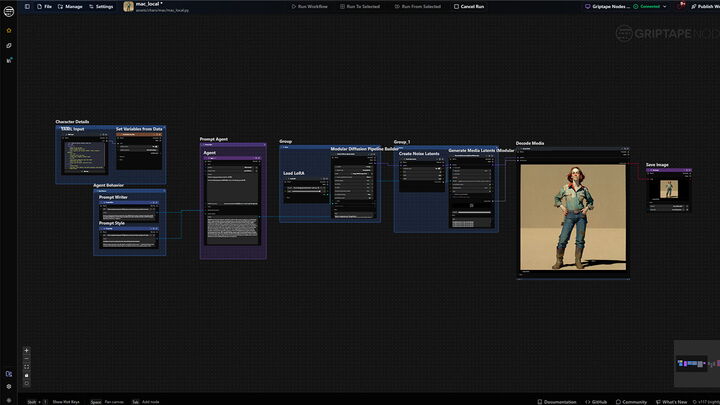Click the mac_local workflow thumbnail icon
The width and height of the screenshot is (720, 405).
[129, 6]
